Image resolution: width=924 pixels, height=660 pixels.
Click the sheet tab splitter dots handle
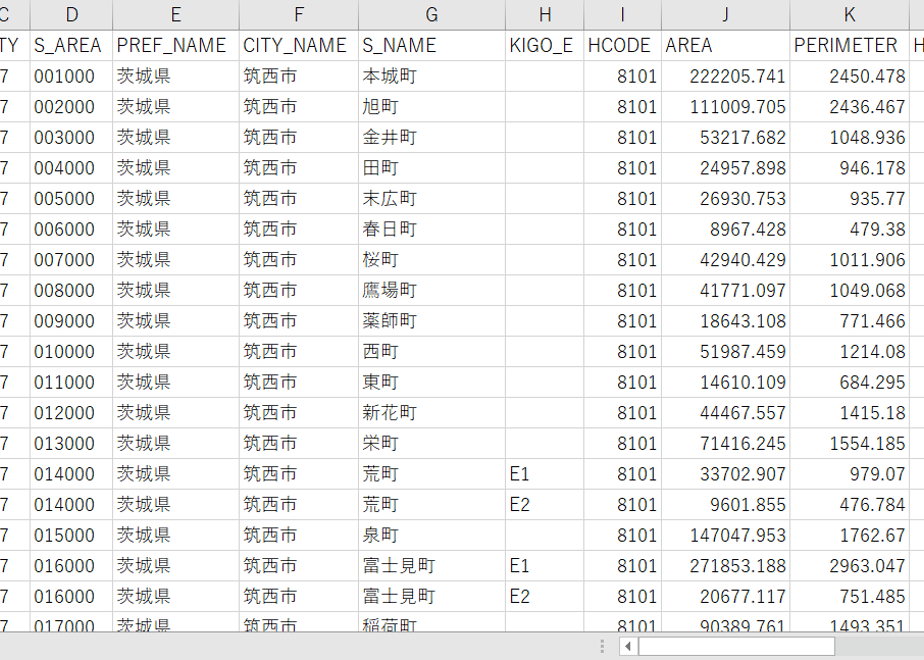(602, 646)
